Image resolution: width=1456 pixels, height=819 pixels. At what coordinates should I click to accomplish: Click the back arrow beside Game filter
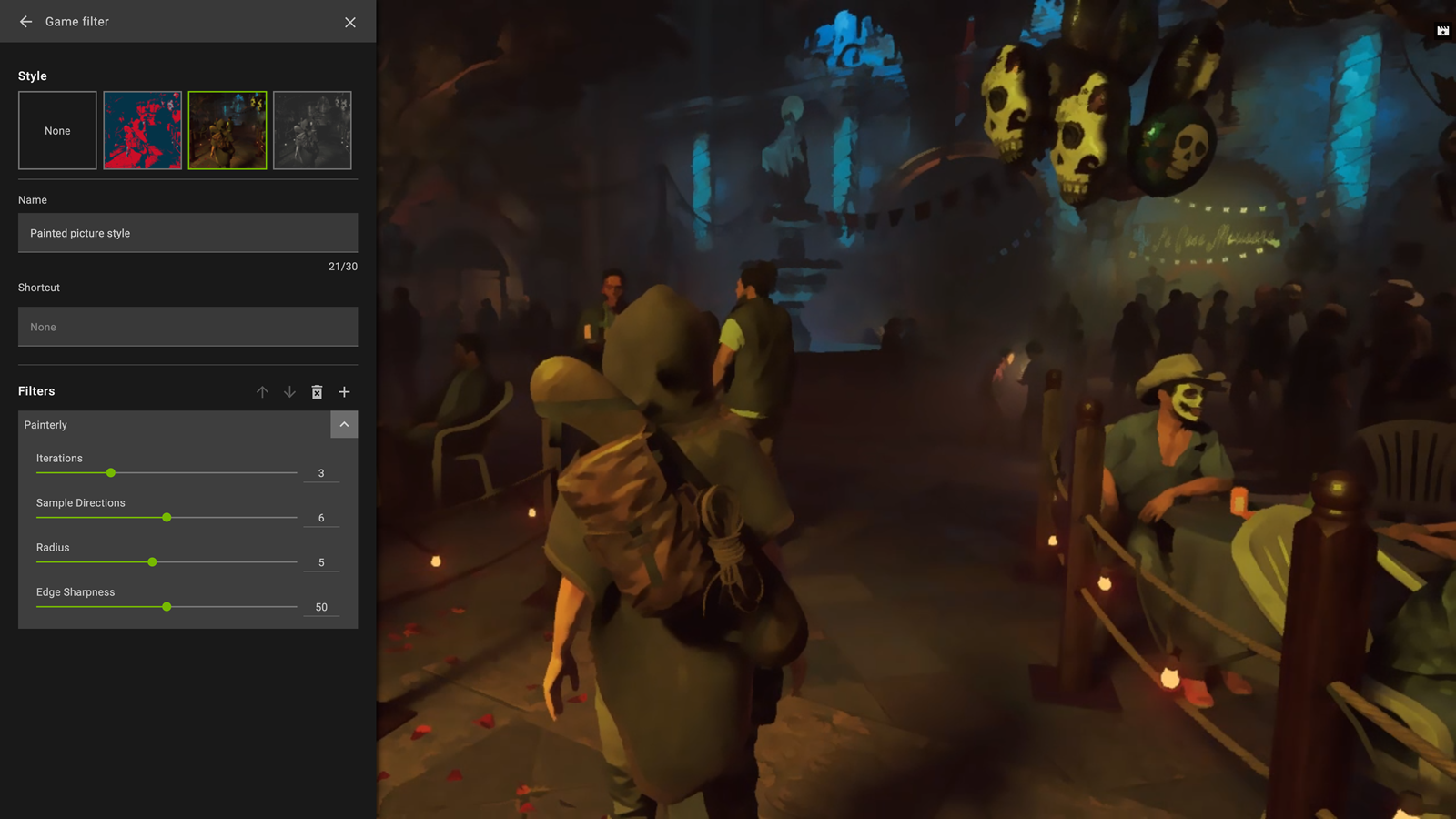26,22
